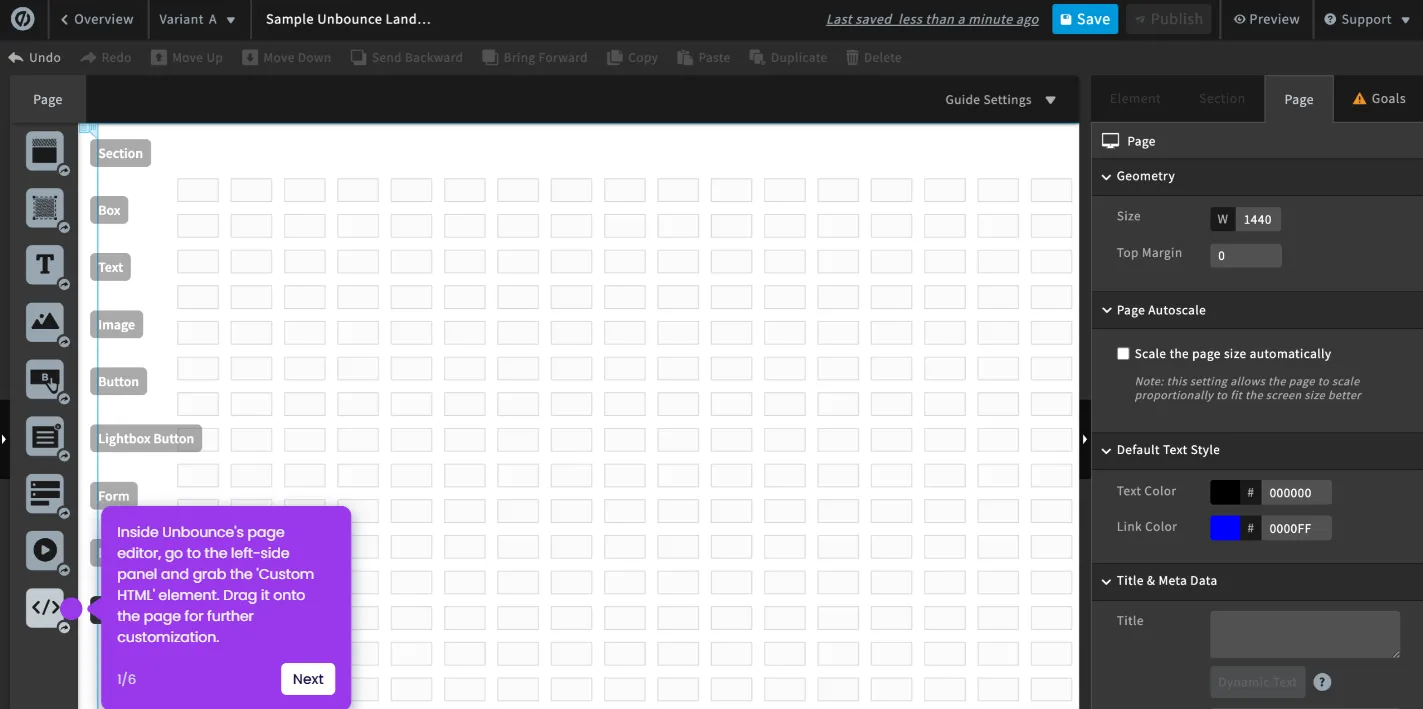Click the Unbounce logo icon
Screen dimensions: 1423x709
pyautogui.click(x=22, y=19)
